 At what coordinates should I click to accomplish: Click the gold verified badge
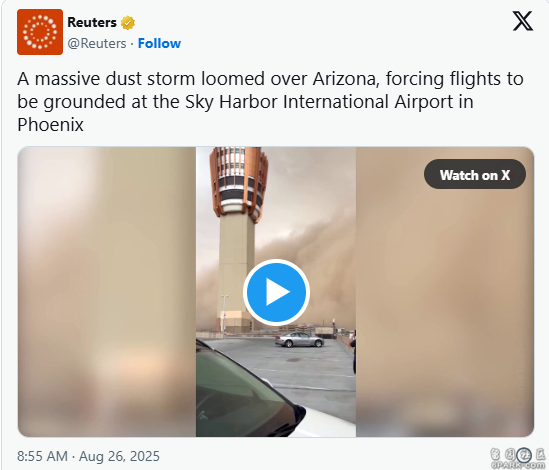tap(128, 23)
